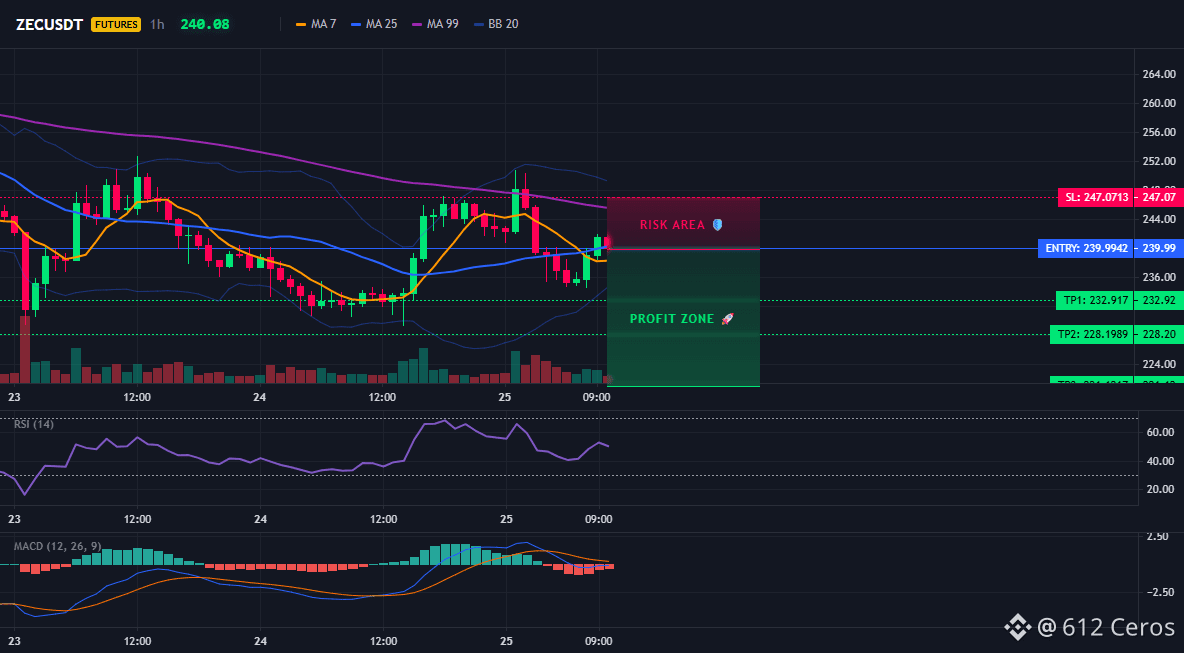Select the ENTRY: 239.9942 label
1184x653 pixels.
coord(1086,248)
